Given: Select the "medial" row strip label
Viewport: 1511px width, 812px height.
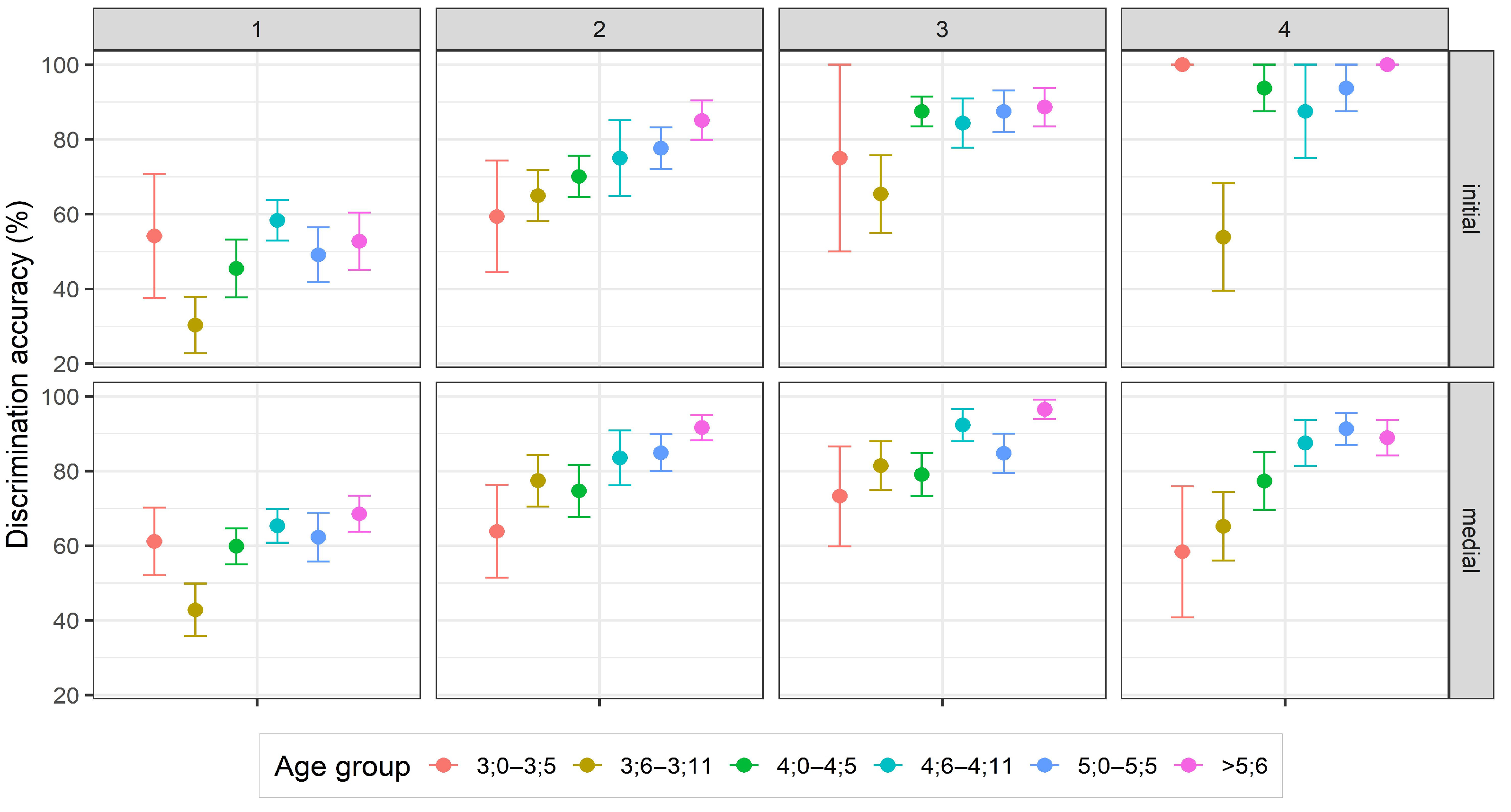Looking at the screenshot, I should click(x=1471, y=540).
